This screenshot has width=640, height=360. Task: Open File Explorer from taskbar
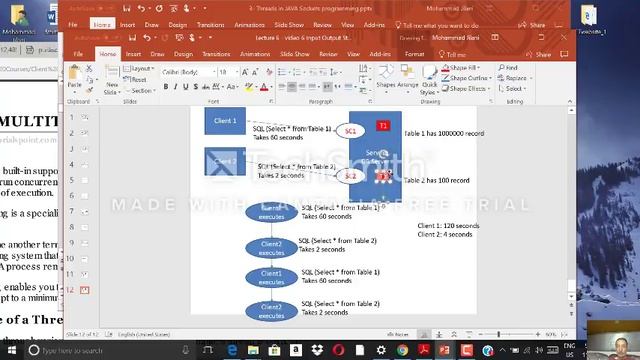(253, 350)
